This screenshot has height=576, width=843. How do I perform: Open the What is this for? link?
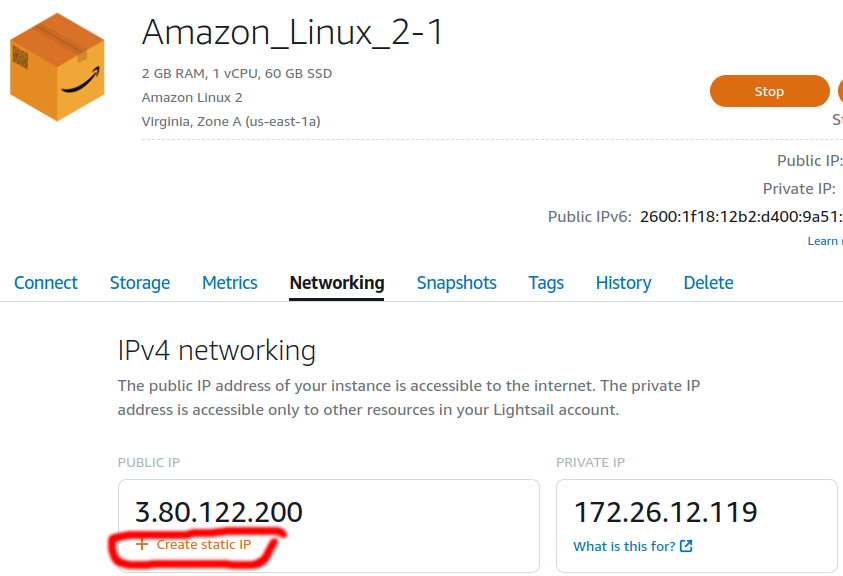click(x=624, y=546)
